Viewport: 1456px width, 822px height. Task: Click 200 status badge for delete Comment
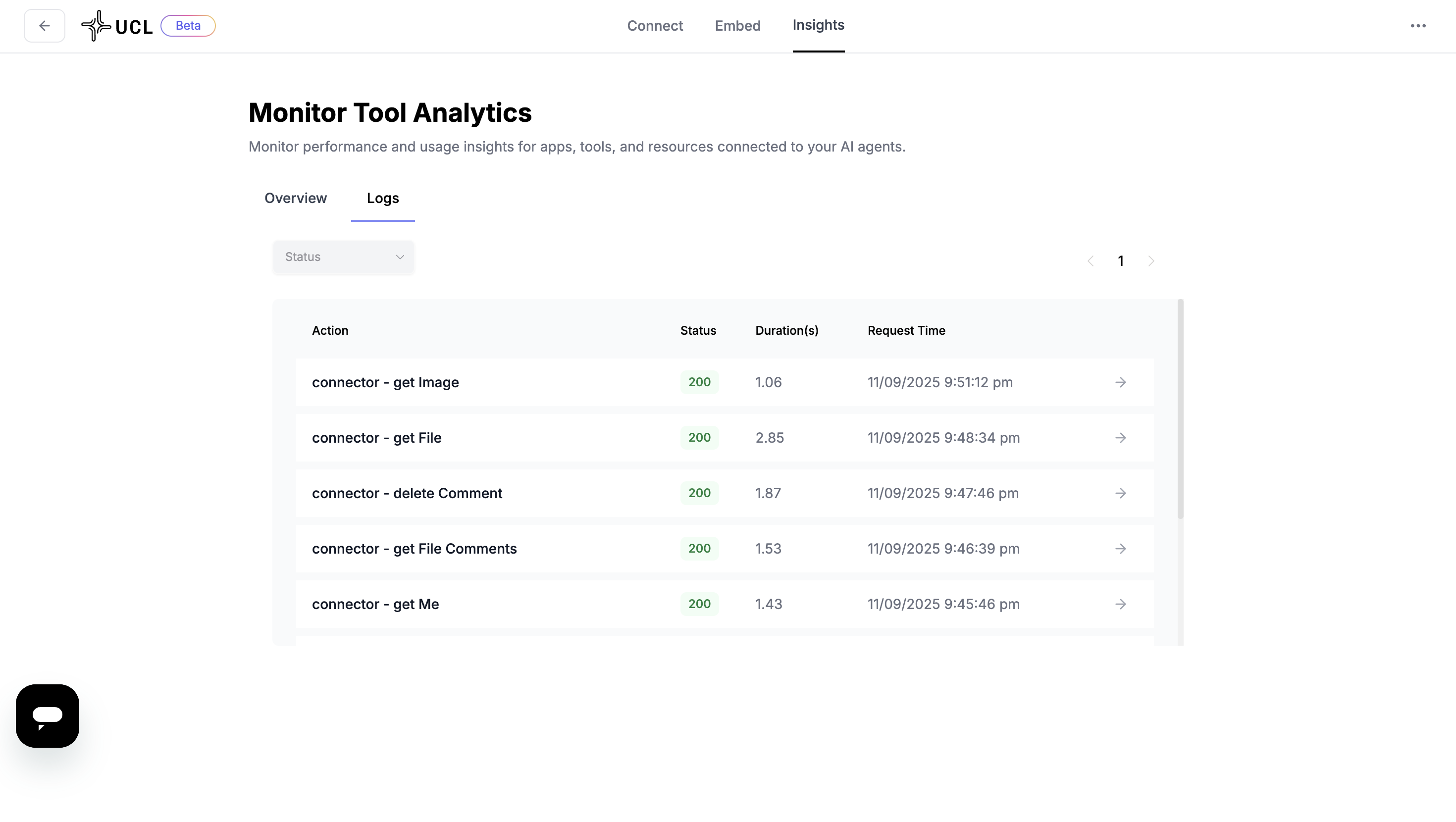pyautogui.click(x=699, y=493)
